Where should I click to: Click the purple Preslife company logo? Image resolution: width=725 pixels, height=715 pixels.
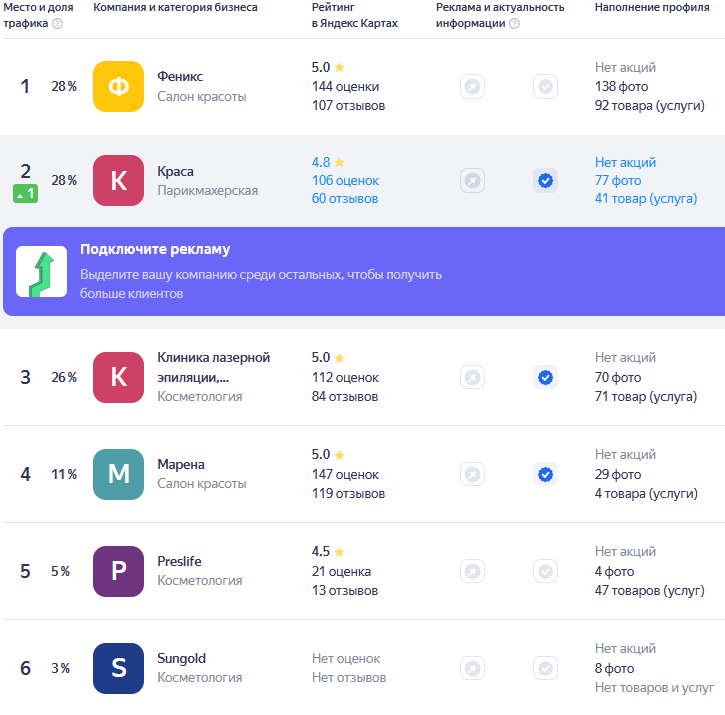(118, 572)
